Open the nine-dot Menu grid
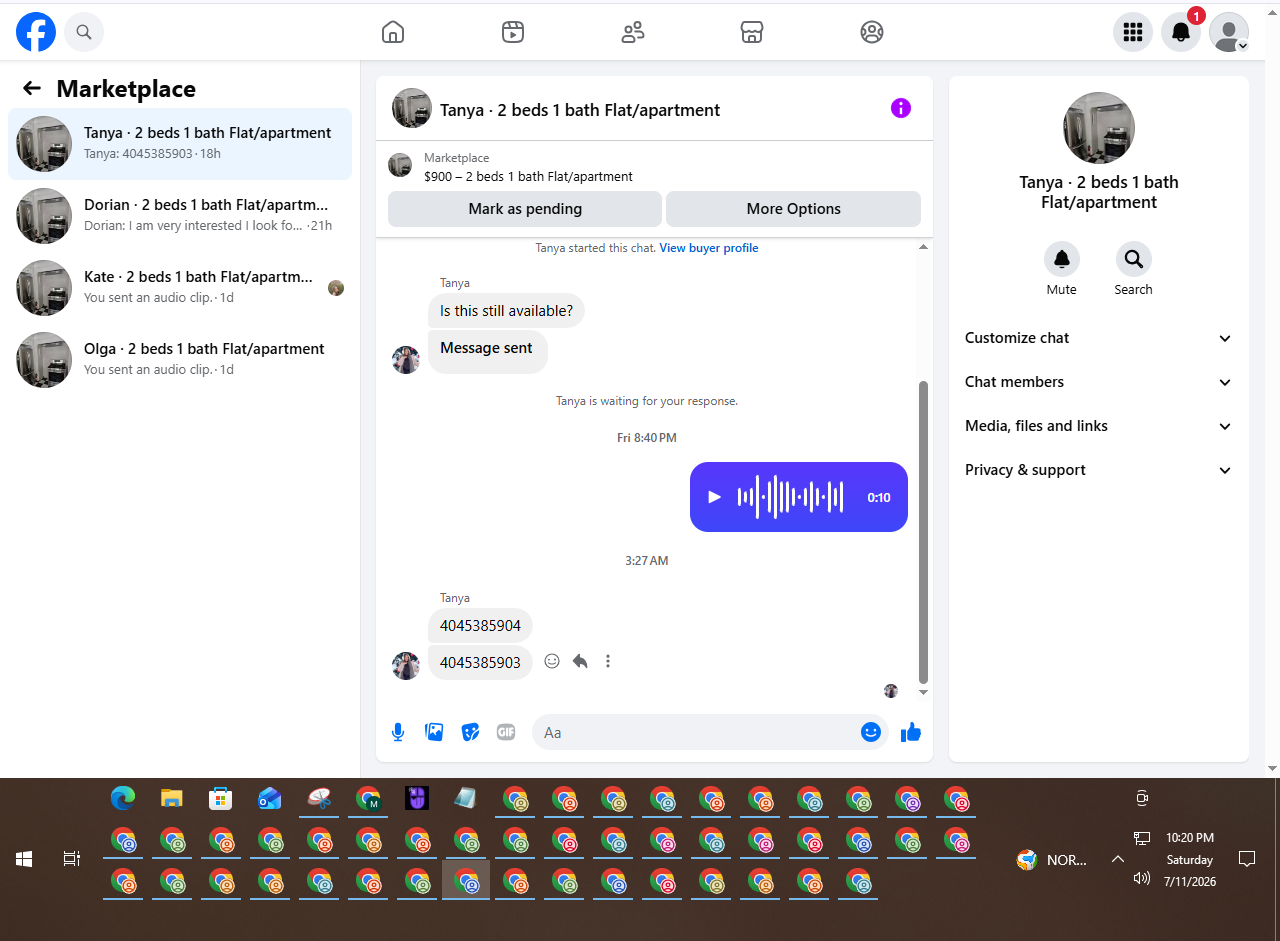Viewport: 1280px width, 941px height. click(x=1133, y=32)
